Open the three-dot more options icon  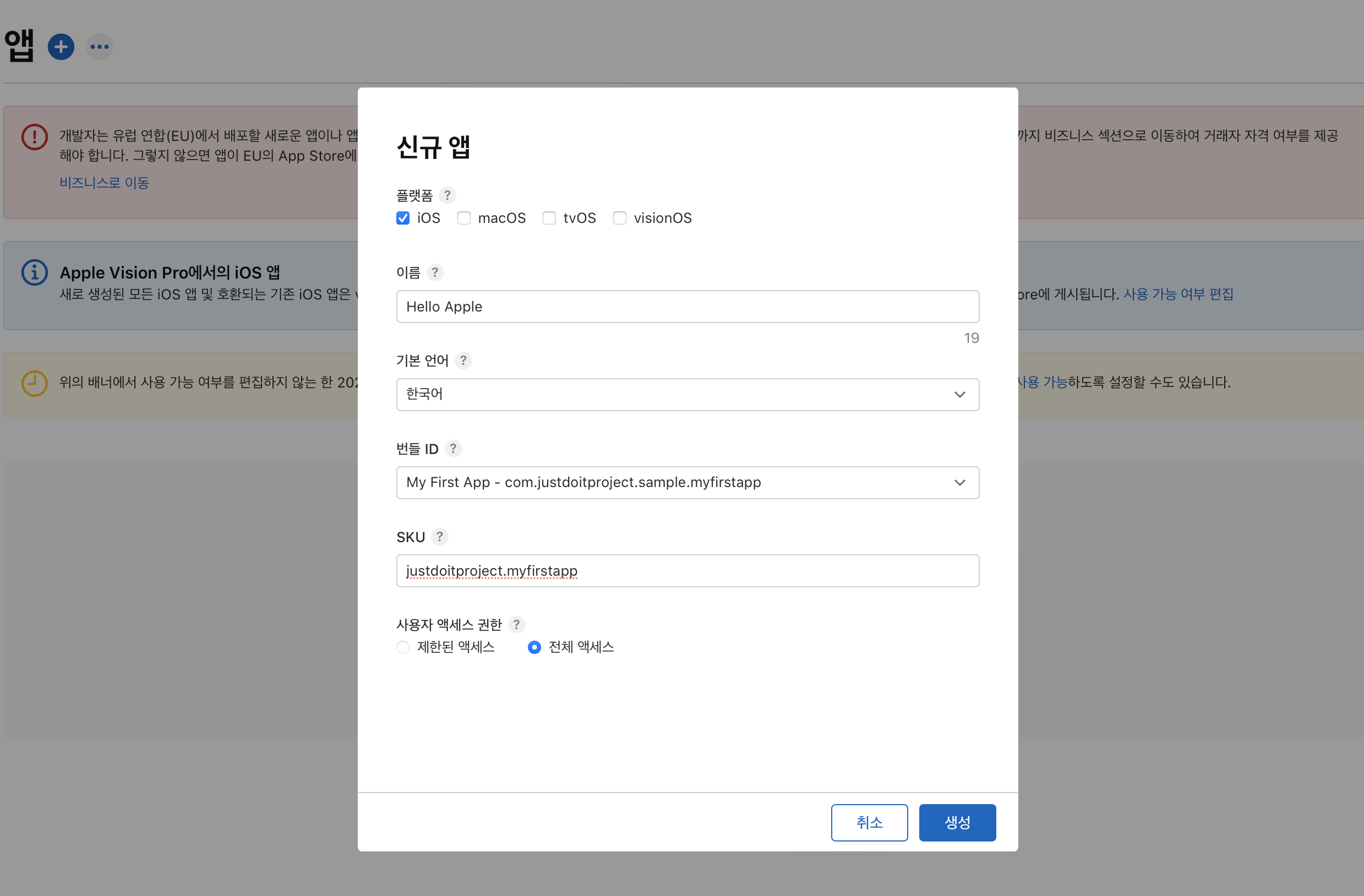(100, 46)
